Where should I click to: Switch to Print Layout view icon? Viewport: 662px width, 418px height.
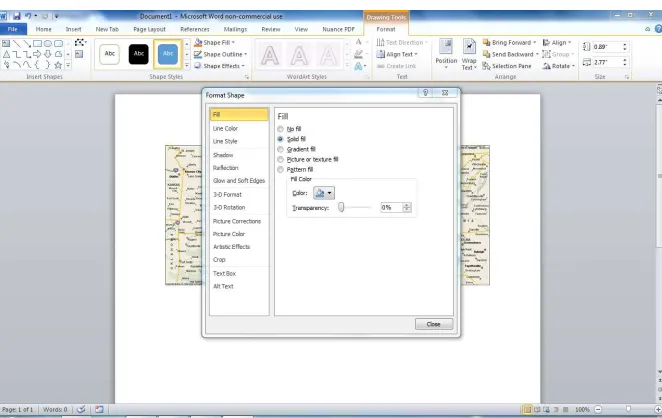point(527,409)
